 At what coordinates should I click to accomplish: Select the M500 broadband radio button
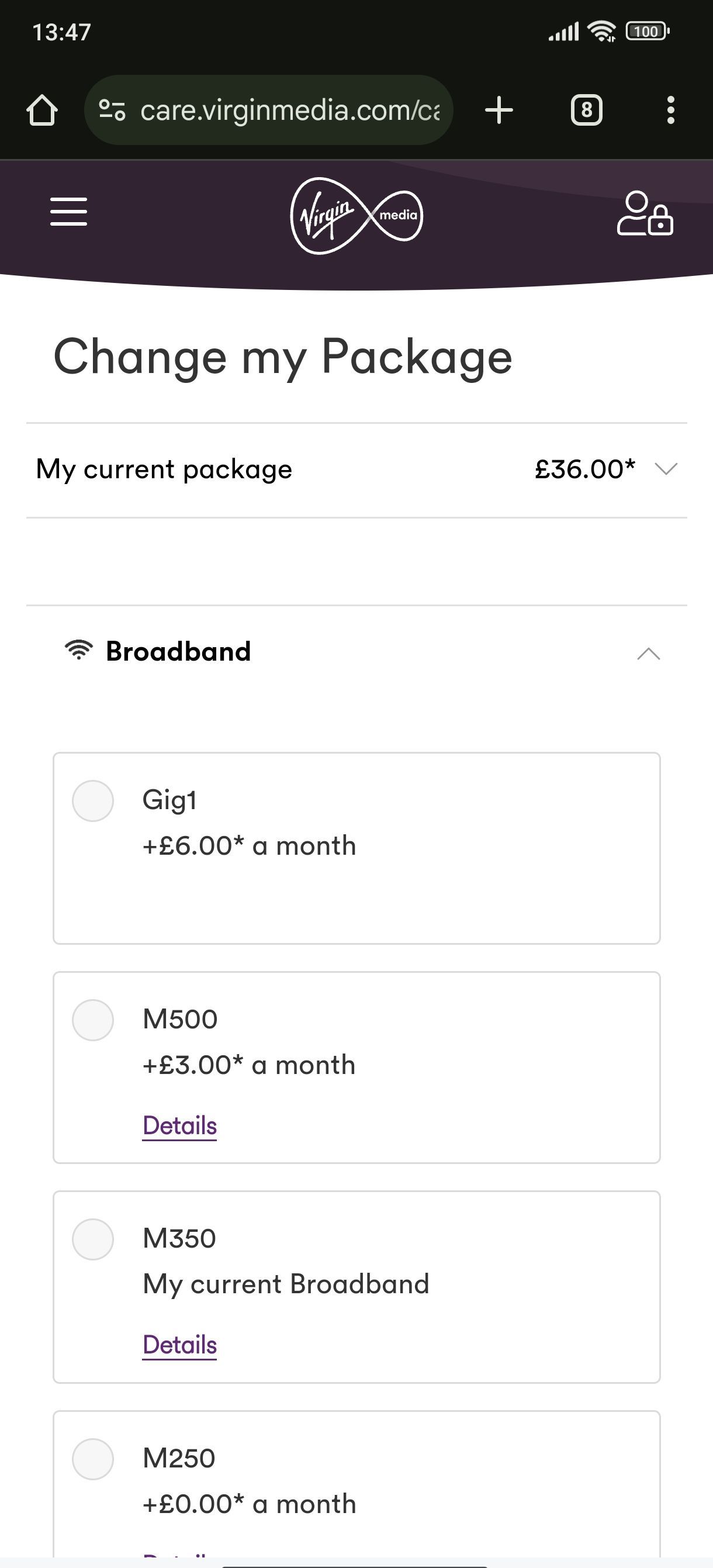click(x=92, y=1020)
